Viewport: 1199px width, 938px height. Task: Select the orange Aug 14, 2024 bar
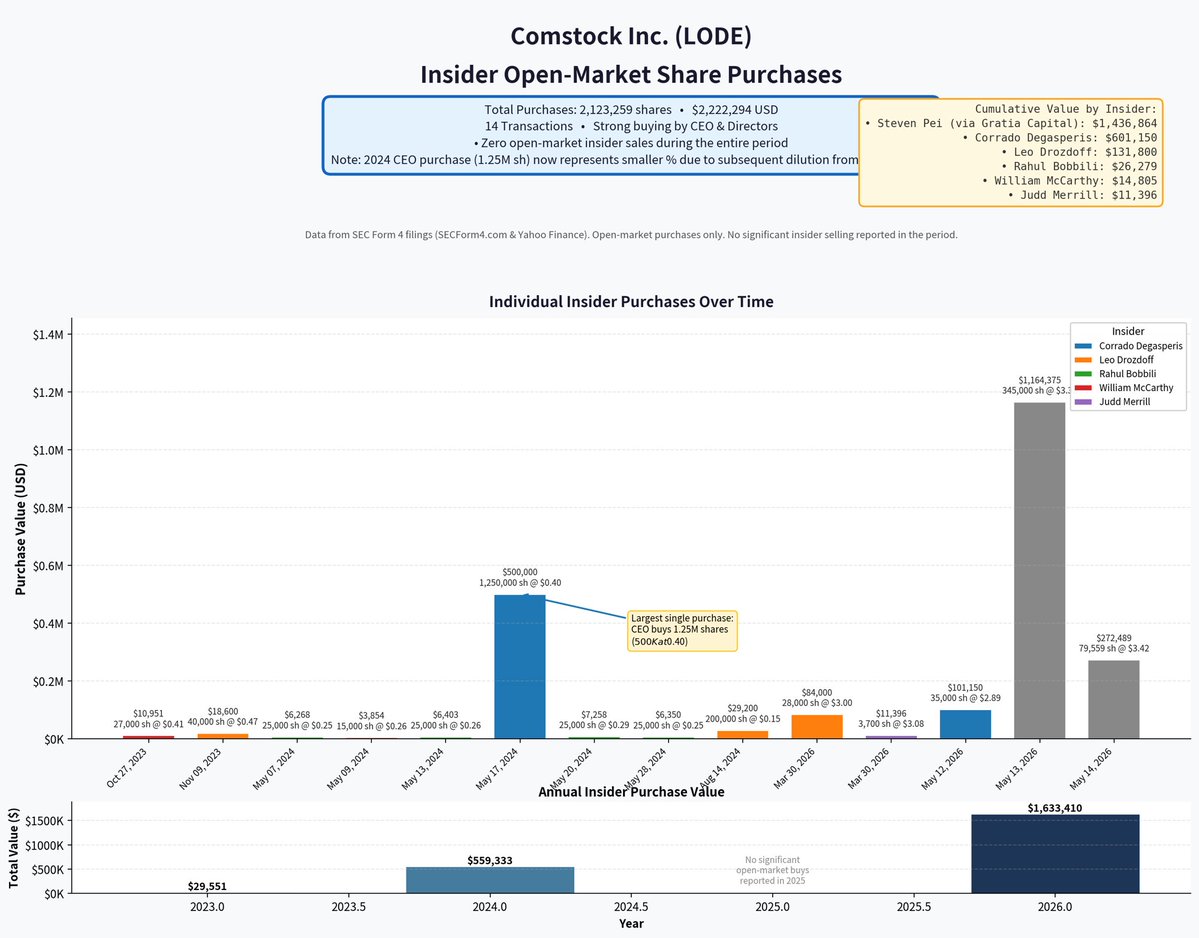tap(742, 735)
